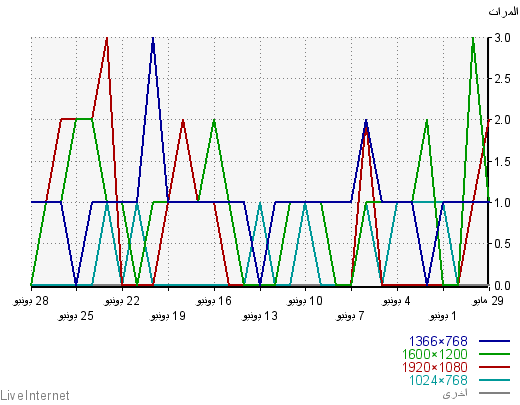Click the 22 يونيو date label

click(x=122, y=301)
